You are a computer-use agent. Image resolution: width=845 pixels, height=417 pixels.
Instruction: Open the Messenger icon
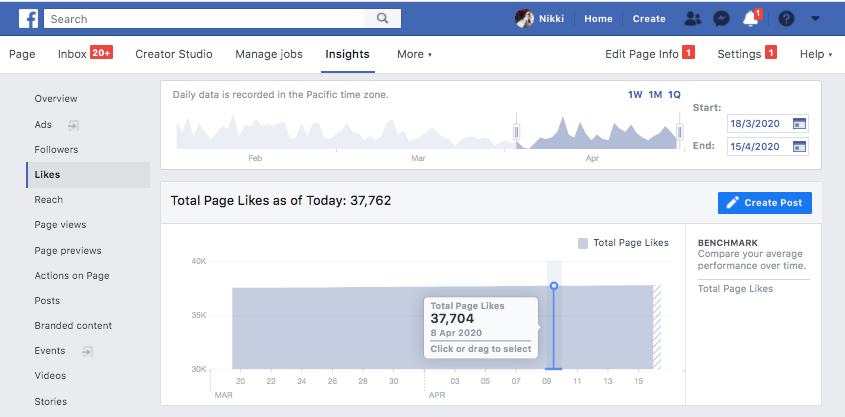tap(721, 18)
